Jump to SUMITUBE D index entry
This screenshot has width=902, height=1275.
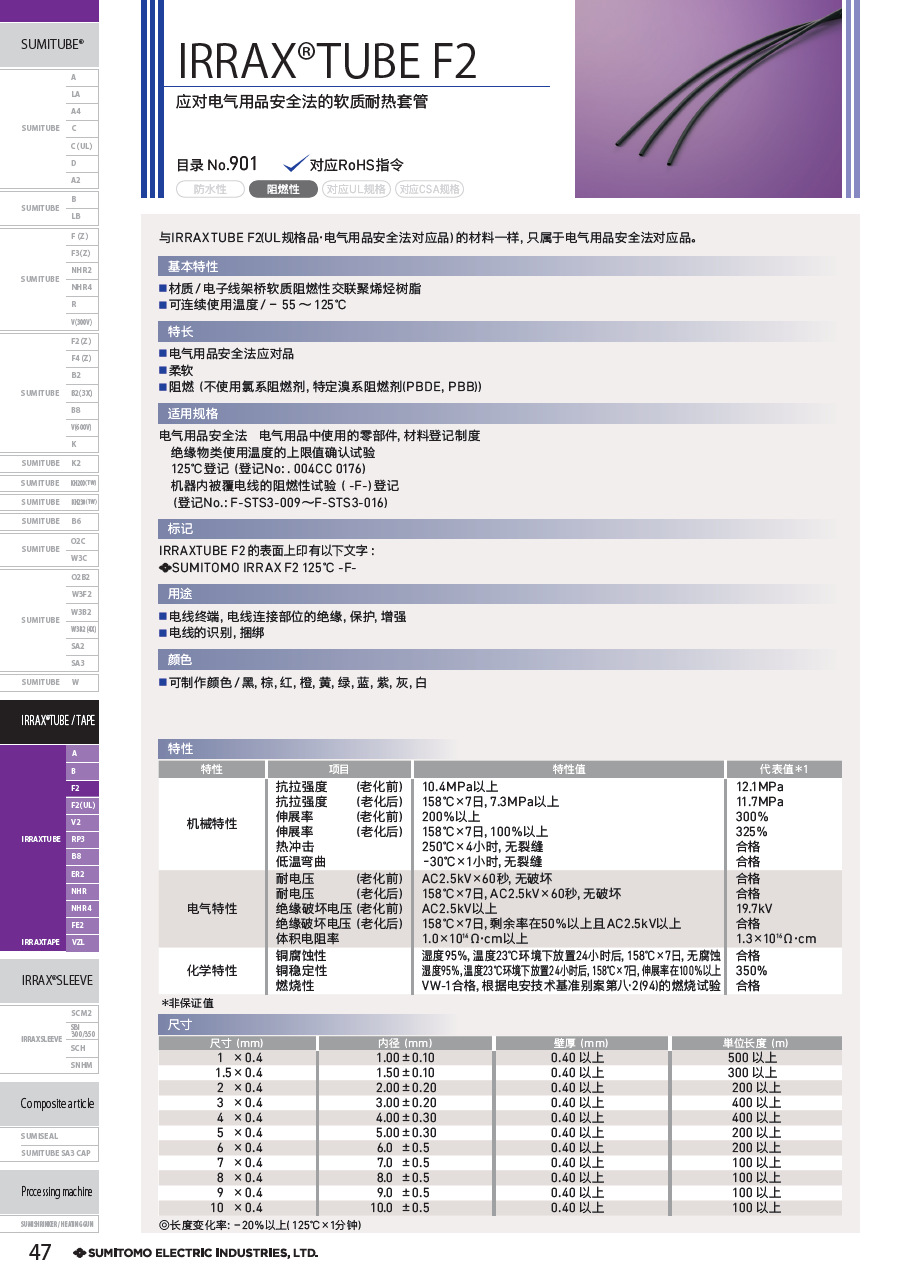tap(83, 163)
